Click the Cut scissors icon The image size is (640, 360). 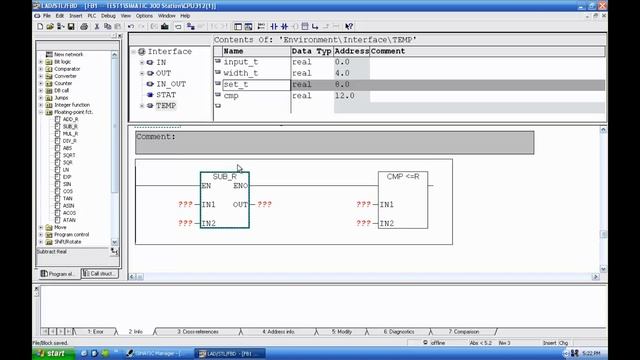pyautogui.click(x=97, y=27)
